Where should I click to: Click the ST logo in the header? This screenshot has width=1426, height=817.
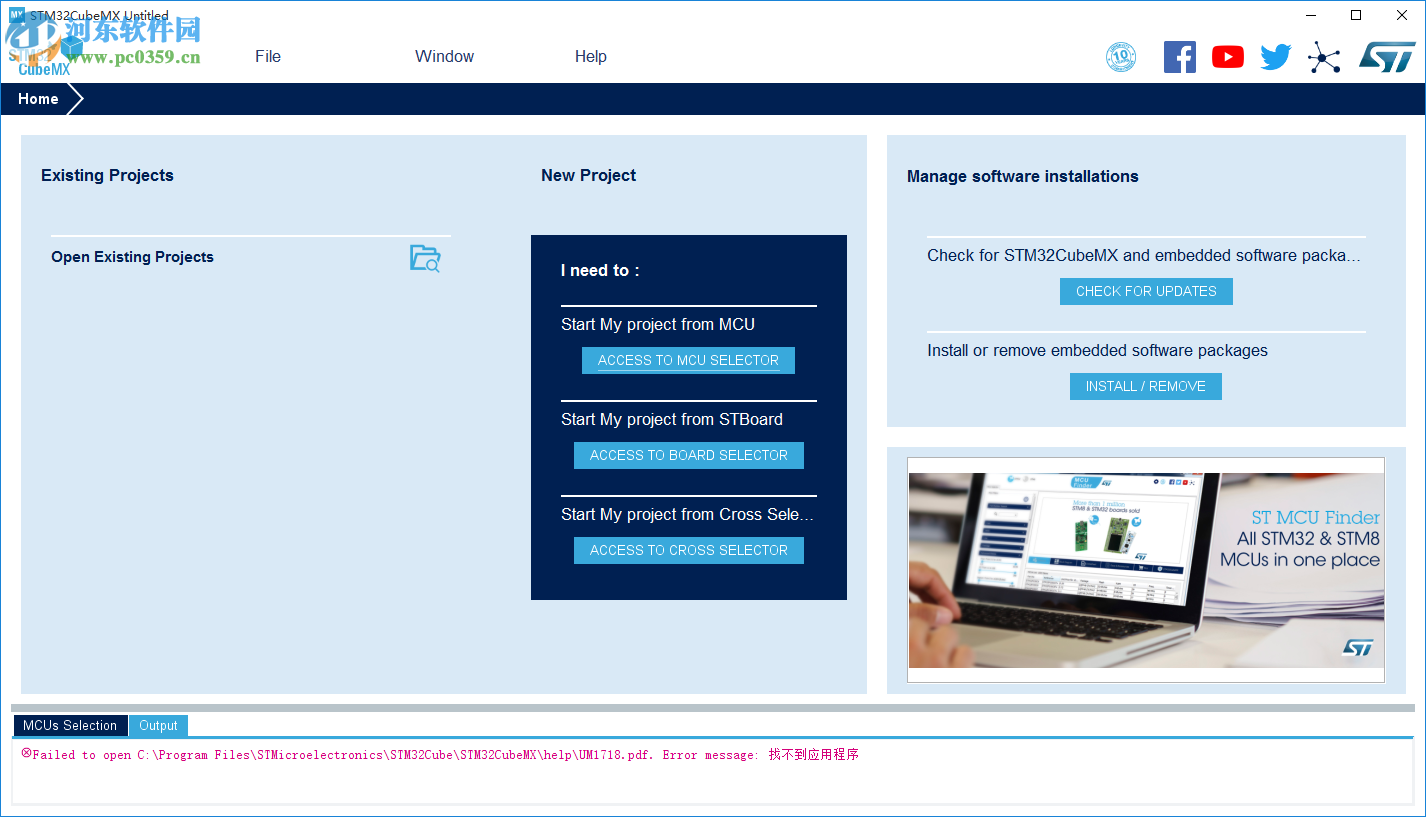pyautogui.click(x=1387, y=57)
